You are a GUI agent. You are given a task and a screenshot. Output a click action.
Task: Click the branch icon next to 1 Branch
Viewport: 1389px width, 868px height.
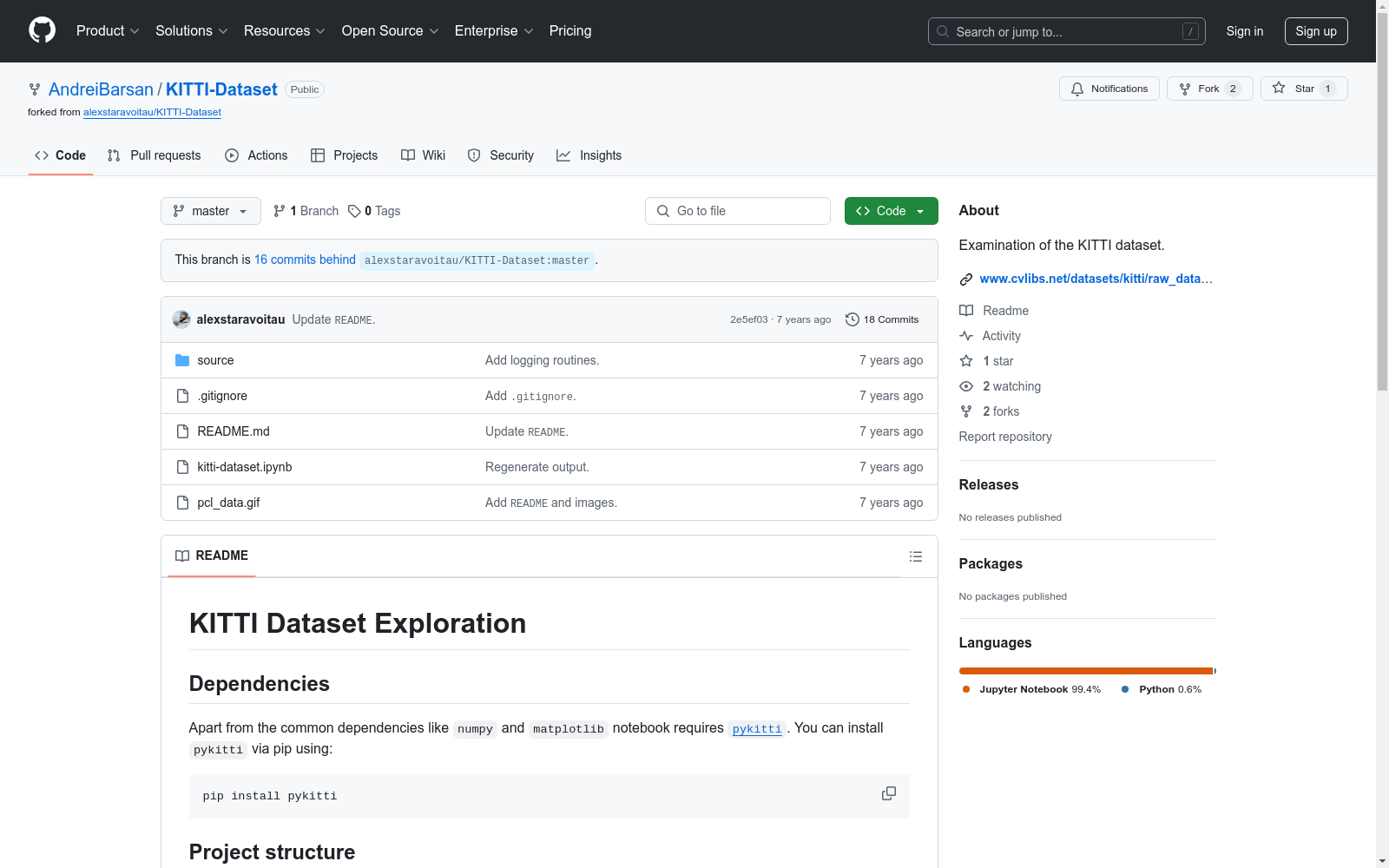(x=280, y=211)
